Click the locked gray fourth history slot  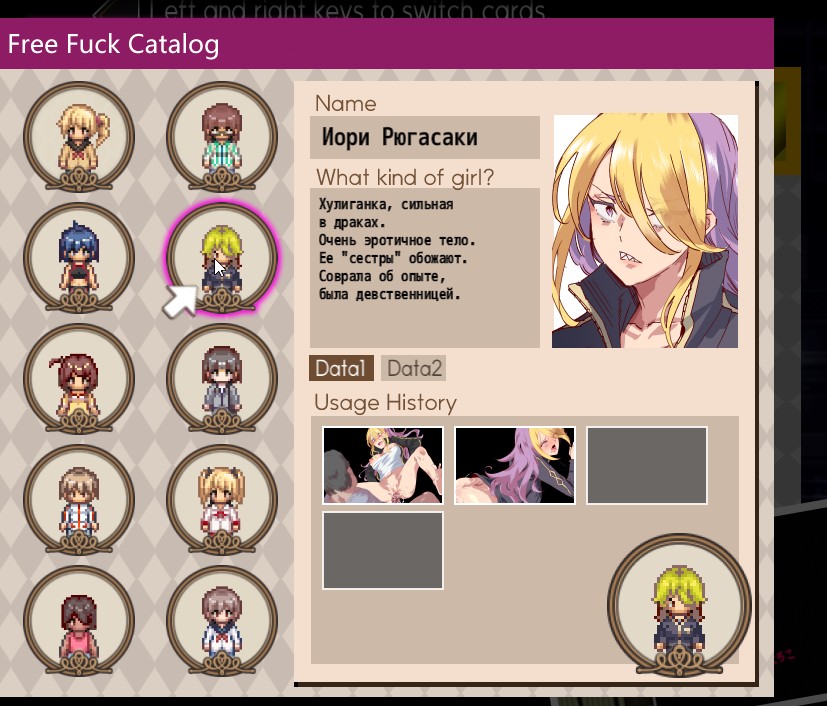383,550
